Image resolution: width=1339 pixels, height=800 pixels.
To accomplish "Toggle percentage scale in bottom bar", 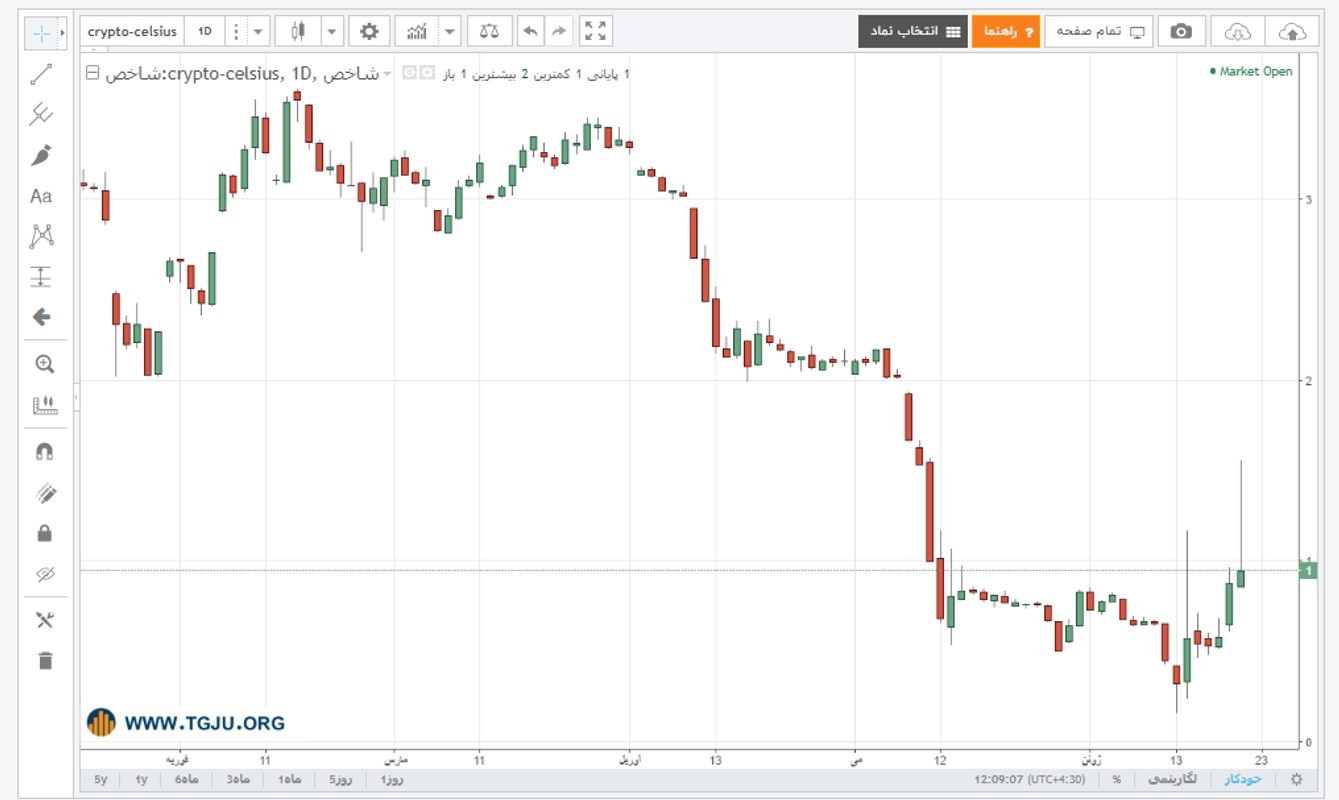I will point(1116,779).
